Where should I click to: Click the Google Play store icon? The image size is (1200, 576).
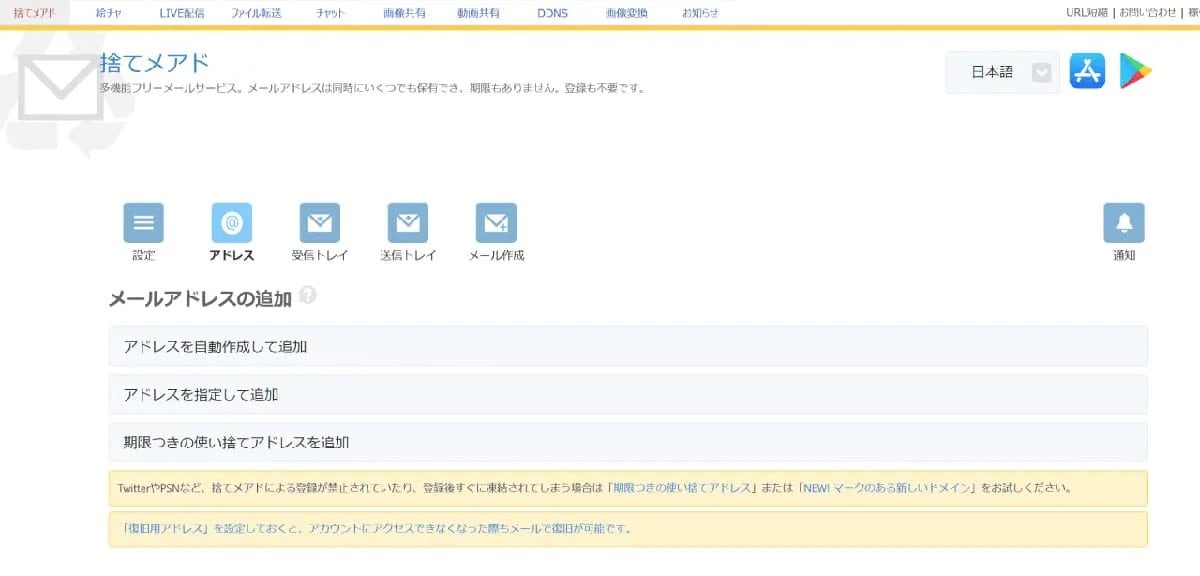[x=1135, y=71]
